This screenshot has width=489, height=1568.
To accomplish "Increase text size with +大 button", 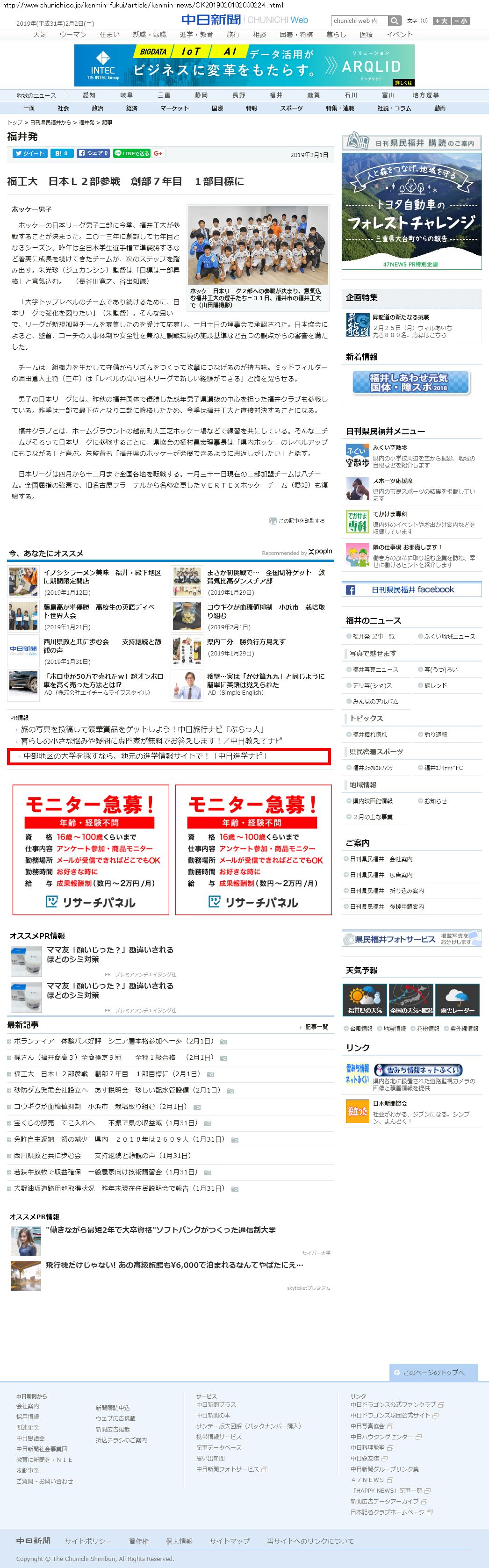I will coord(441,22).
